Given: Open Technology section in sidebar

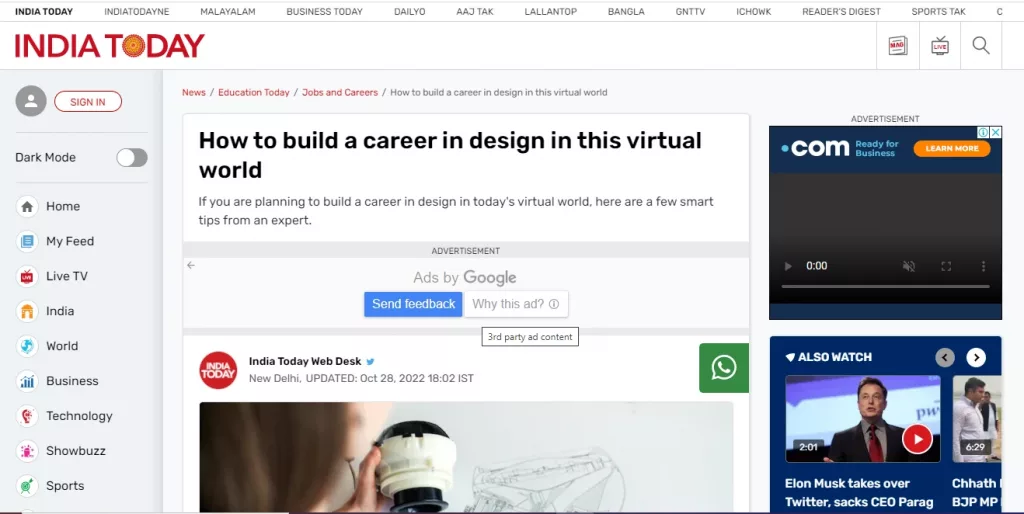Looking at the screenshot, I should pos(79,416).
